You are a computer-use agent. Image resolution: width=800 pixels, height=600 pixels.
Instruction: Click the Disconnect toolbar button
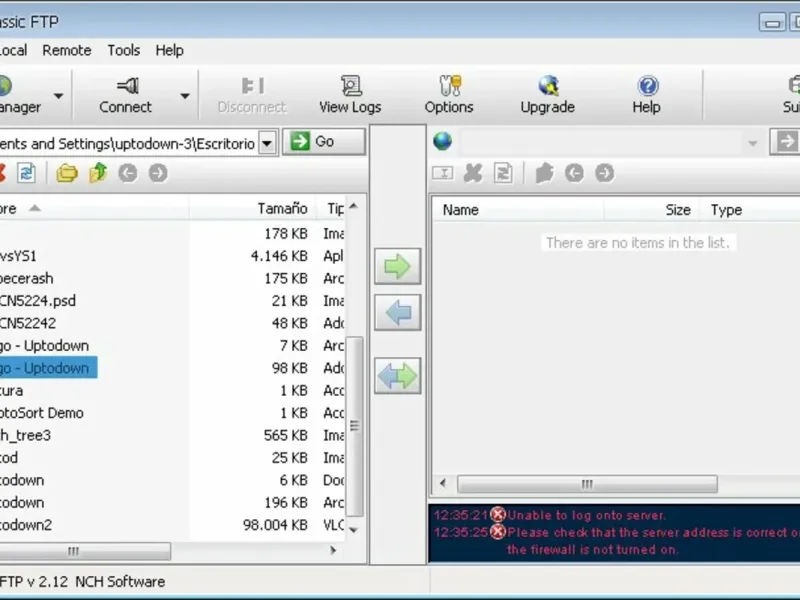(x=252, y=95)
